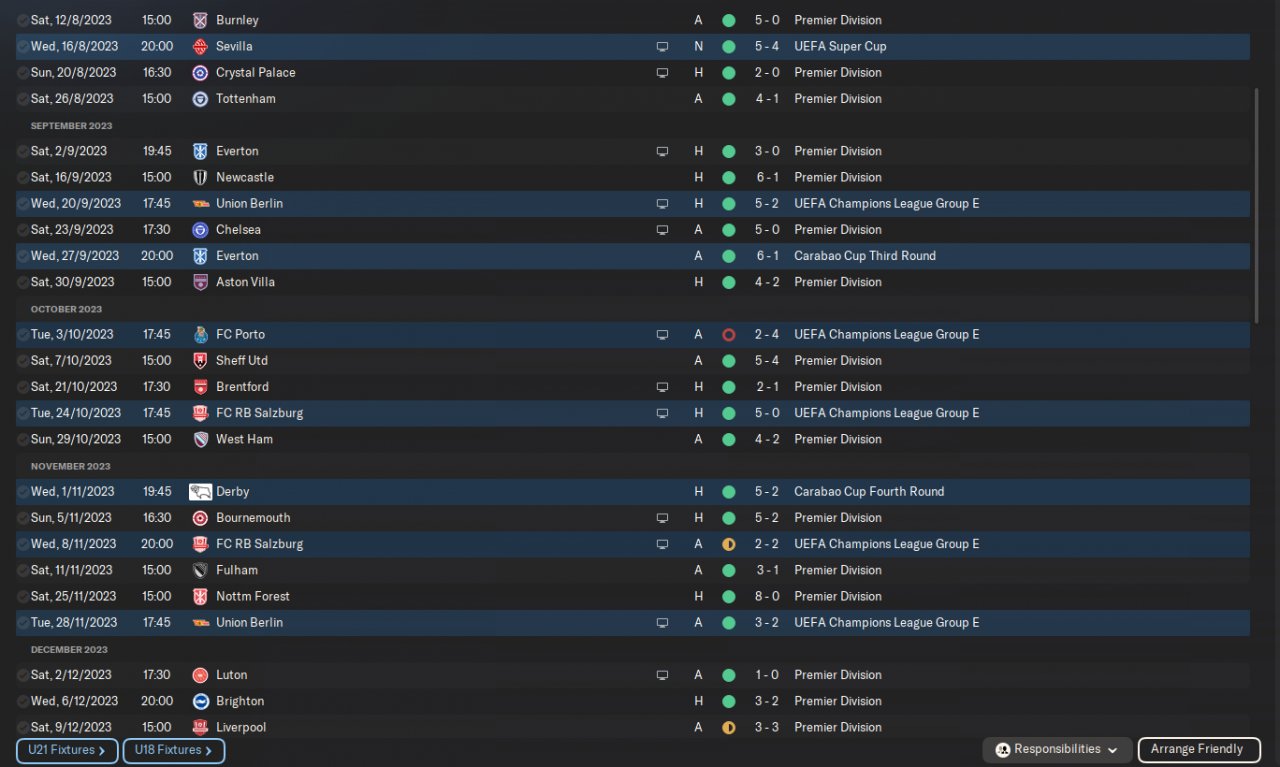Click the 8 - 0 score against Nottm Forest
This screenshot has height=767, width=1280.
767,596
